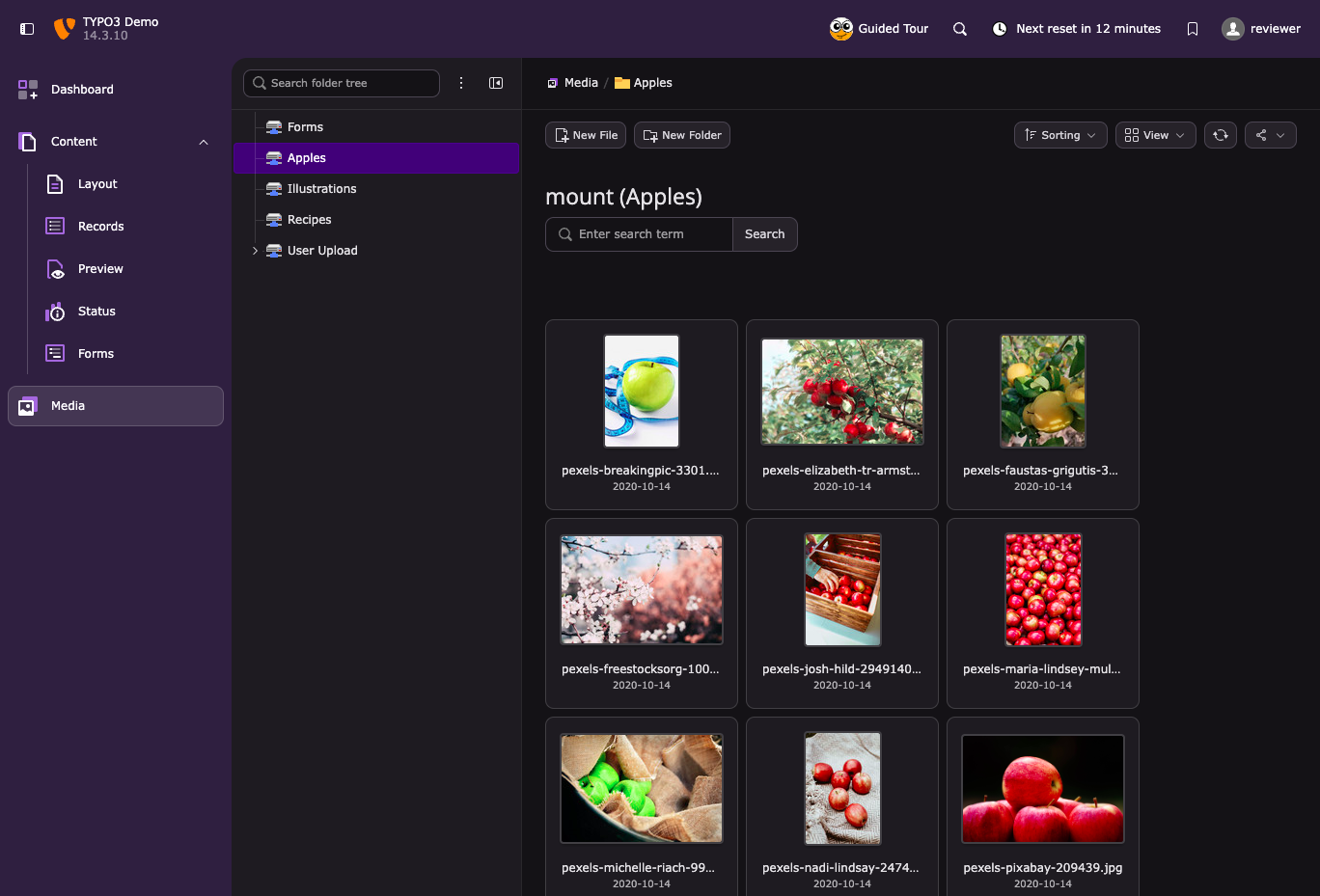Focus the Enter search term field
This screenshot has height=896, width=1320.
639,234
